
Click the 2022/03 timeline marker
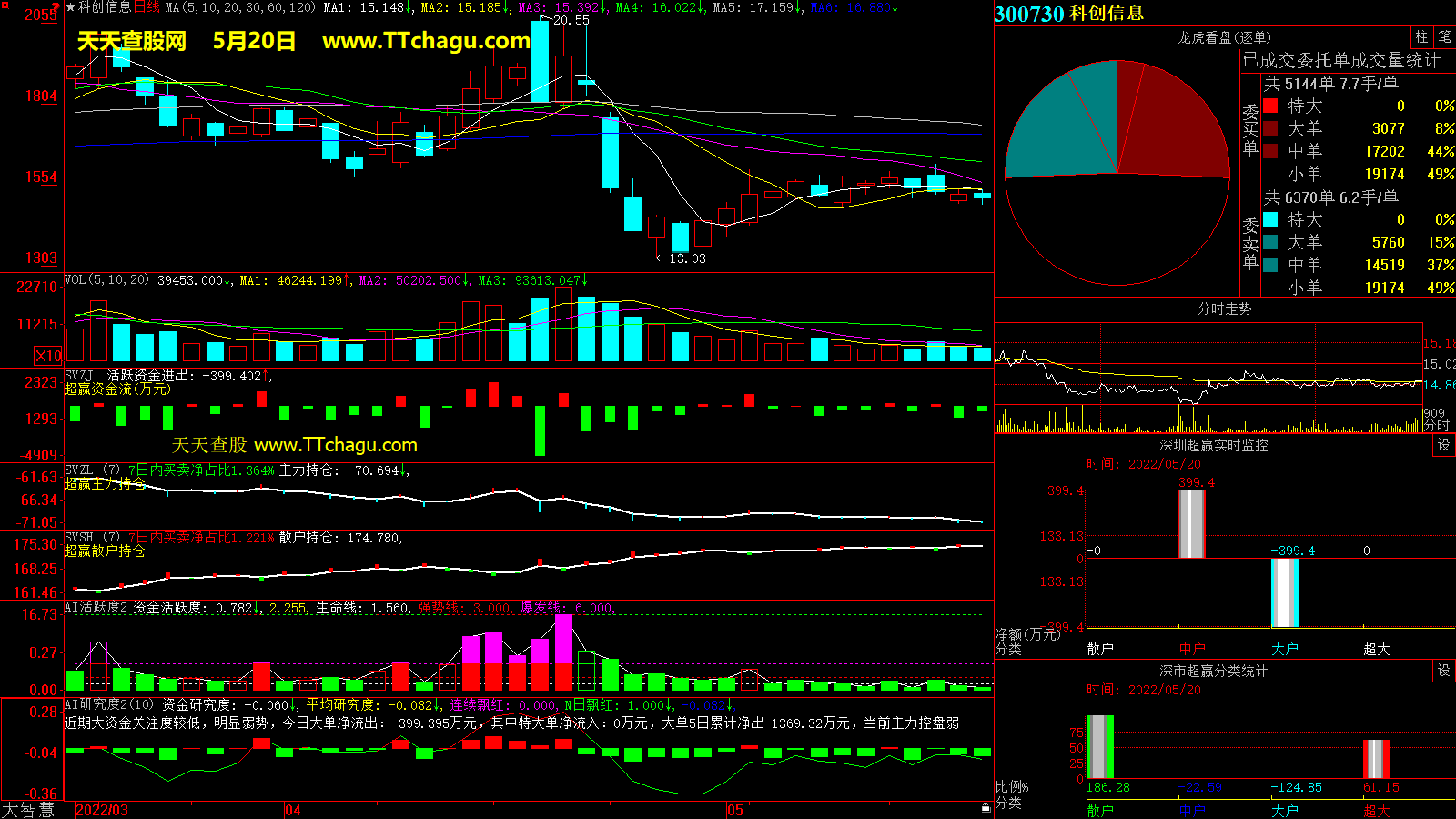(101, 810)
